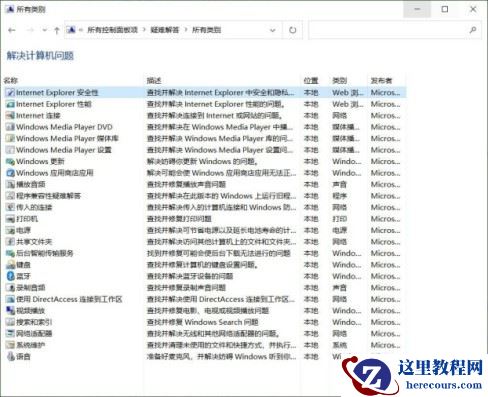Viewport: 488px width, 397px height.
Task: Click the 程序兼容性疑难解答 icon
Action: [11, 196]
